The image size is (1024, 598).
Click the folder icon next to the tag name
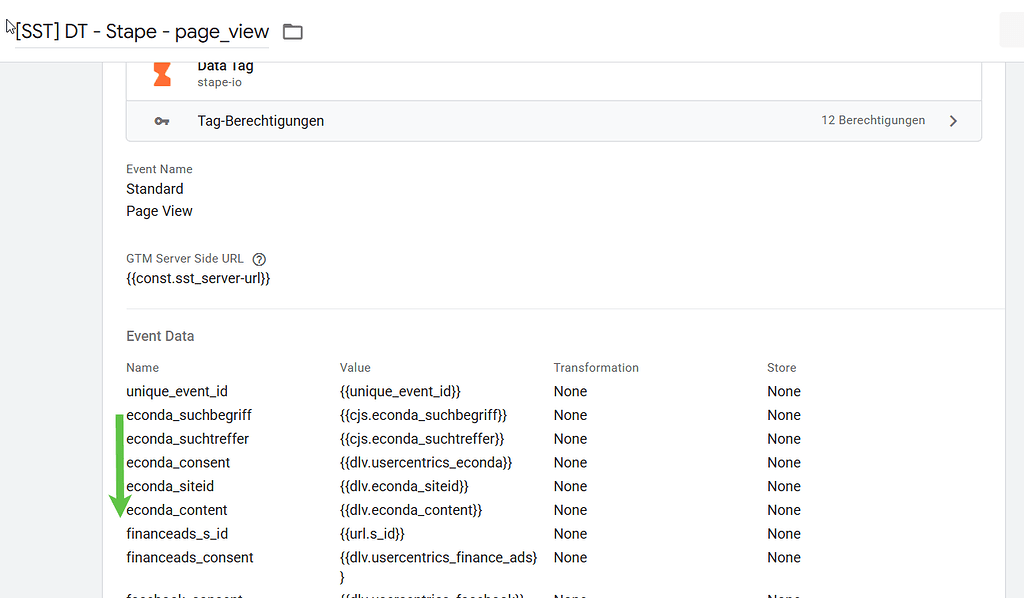click(x=292, y=31)
